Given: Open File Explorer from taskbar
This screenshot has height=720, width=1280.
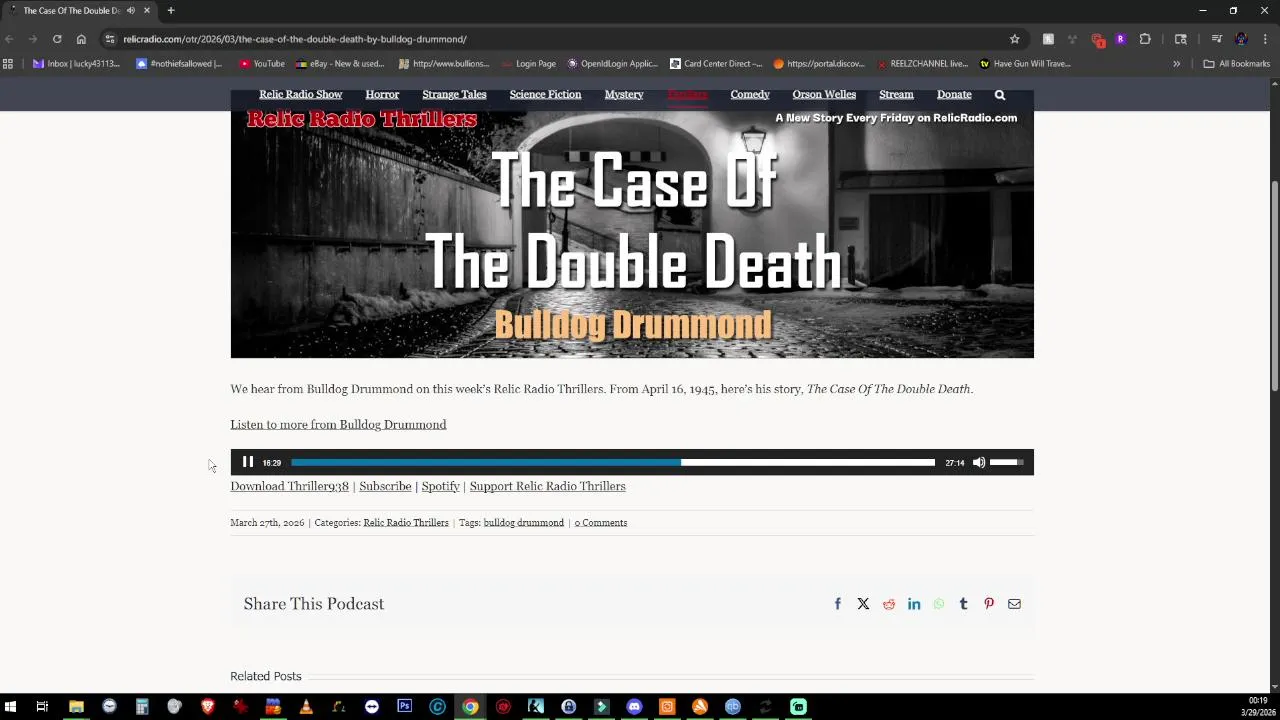Looking at the screenshot, I should [x=76, y=707].
